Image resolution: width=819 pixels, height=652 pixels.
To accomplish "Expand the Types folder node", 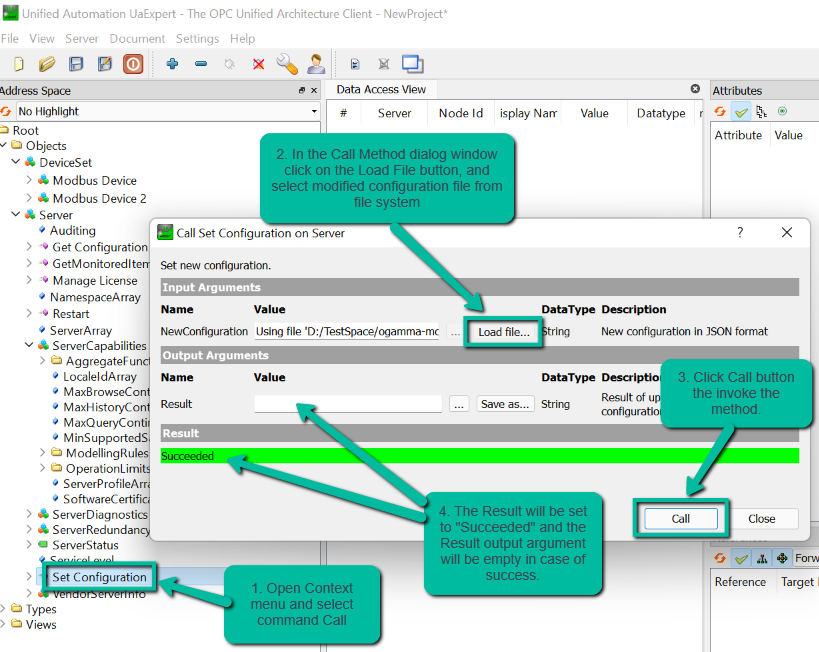I will click(x=4, y=608).
